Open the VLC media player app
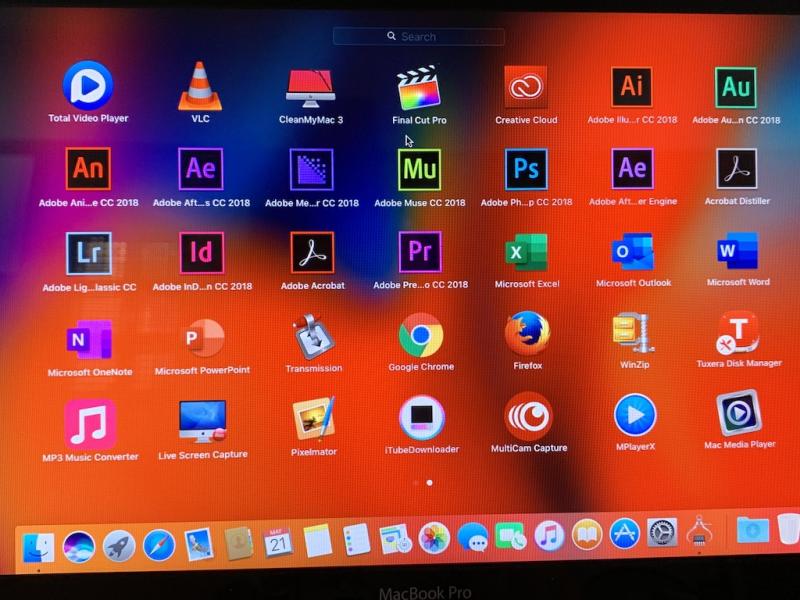 pos(200,87)
